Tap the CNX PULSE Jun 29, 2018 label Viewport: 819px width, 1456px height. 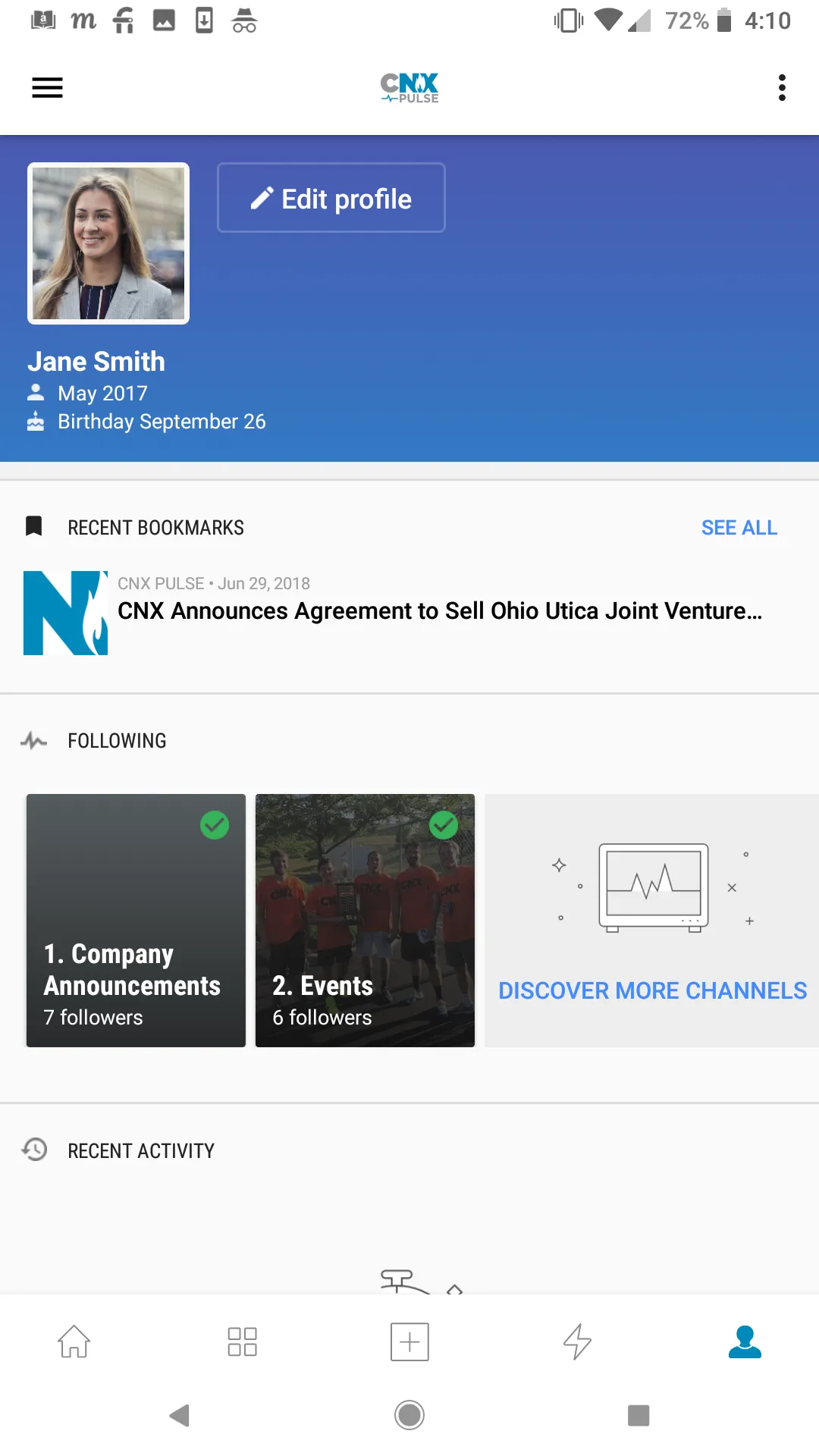click(x=214, y=583)
